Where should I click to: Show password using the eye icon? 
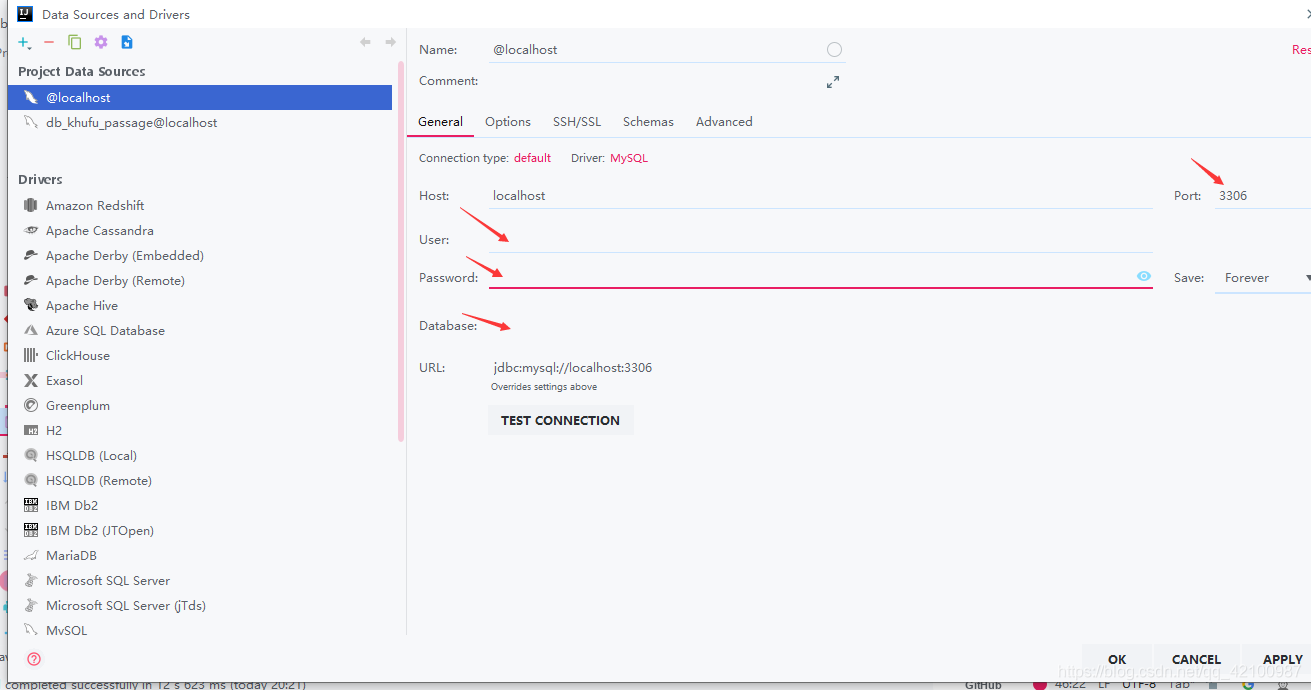click(1144, 276)
